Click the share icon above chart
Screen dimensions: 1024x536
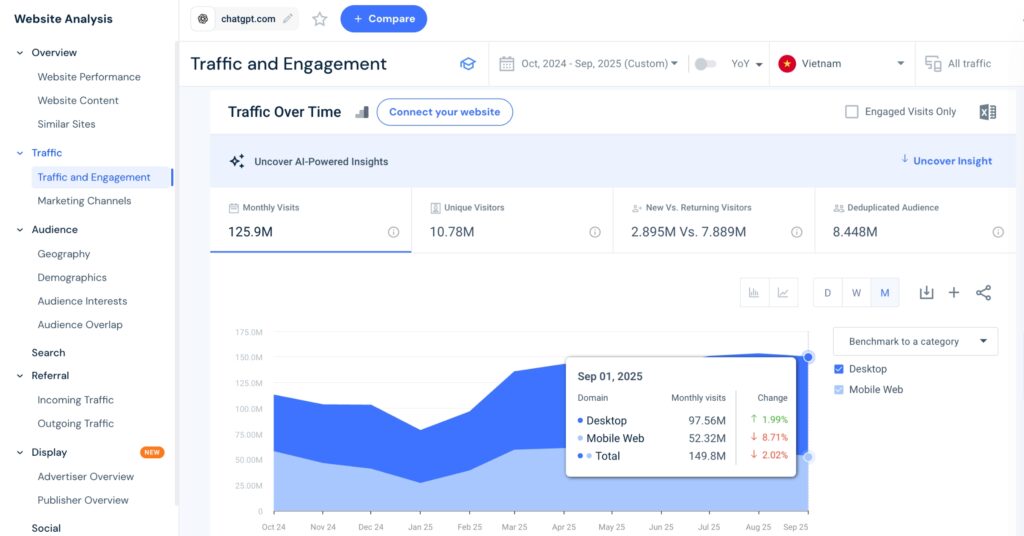[983, 293]
